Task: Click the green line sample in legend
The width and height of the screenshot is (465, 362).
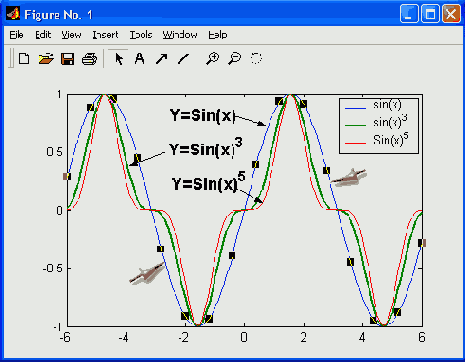Action: (355, 125)
